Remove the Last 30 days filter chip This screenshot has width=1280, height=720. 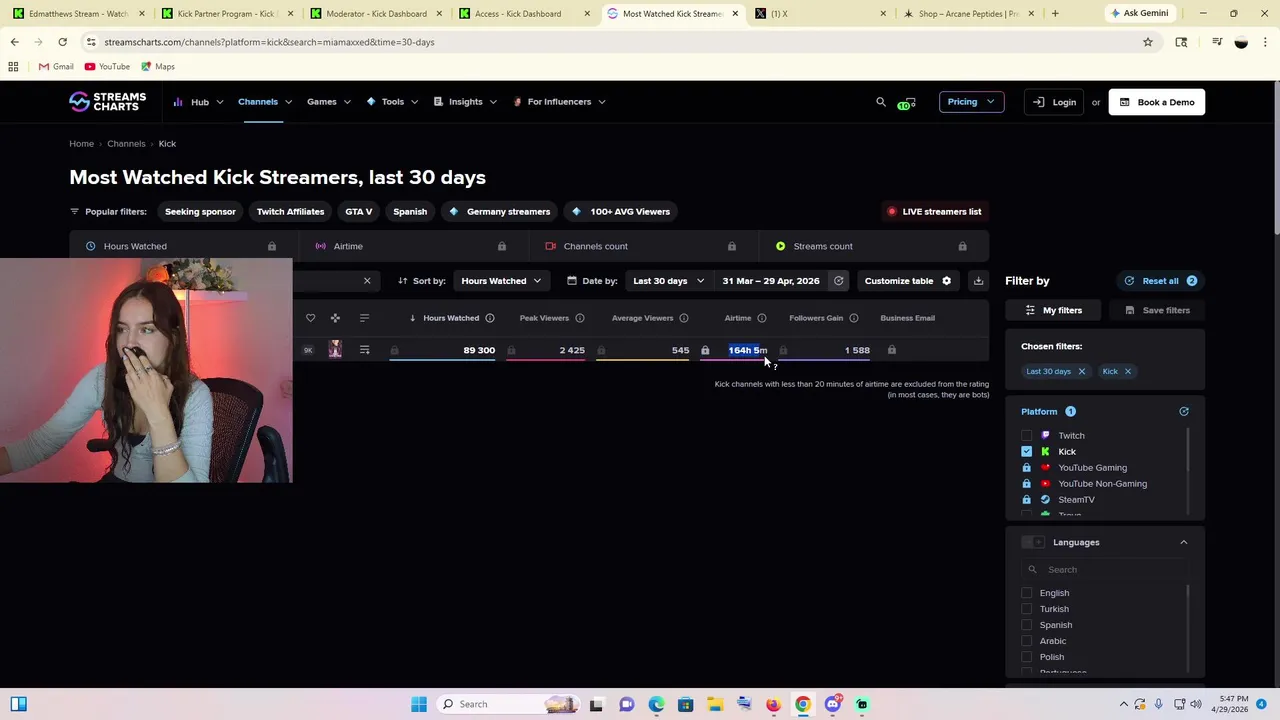(x=1081, y=371)
